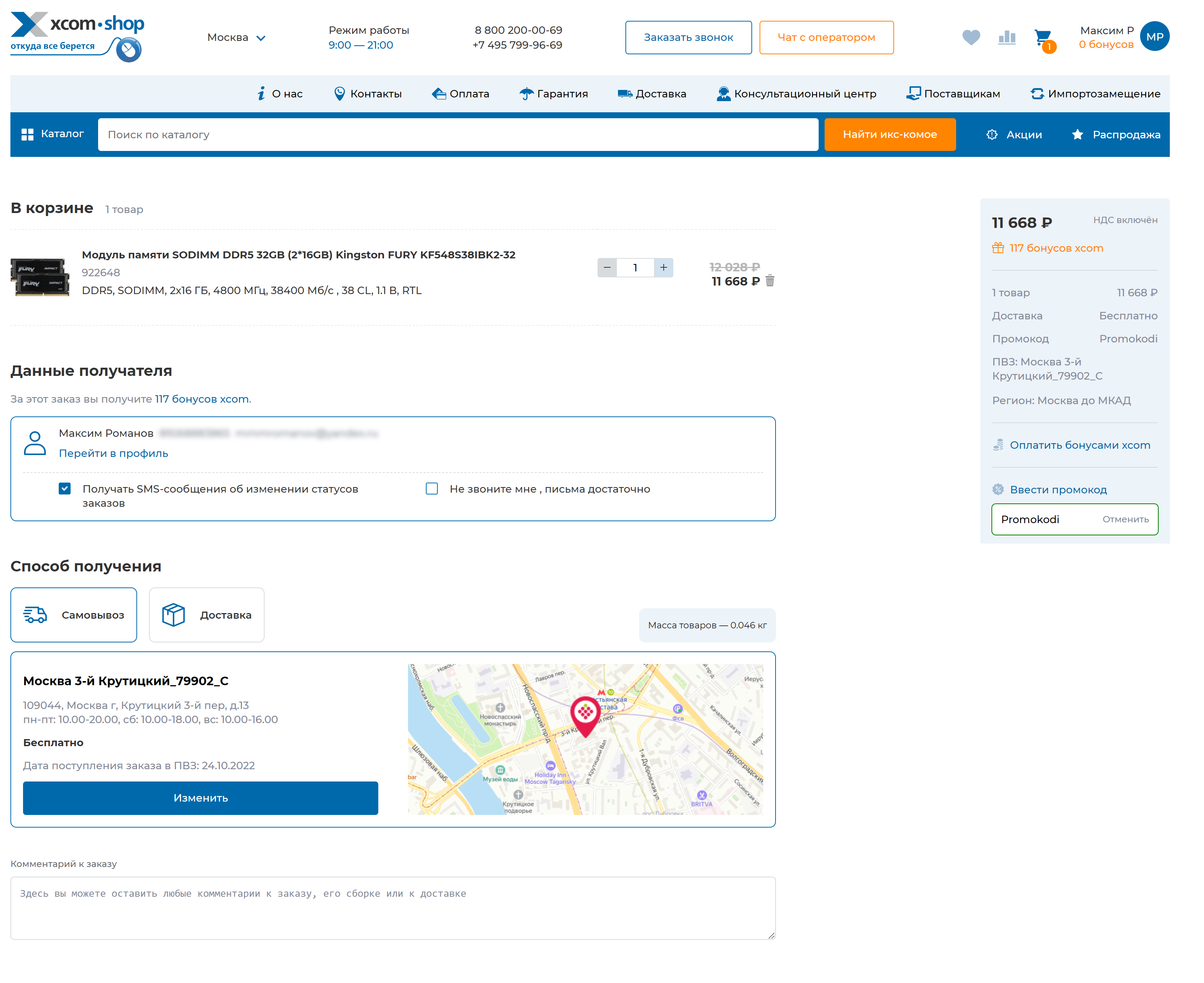Open the Каталог menu
This screenshot has width=1204, height=983.
click(x=52, y=133)
